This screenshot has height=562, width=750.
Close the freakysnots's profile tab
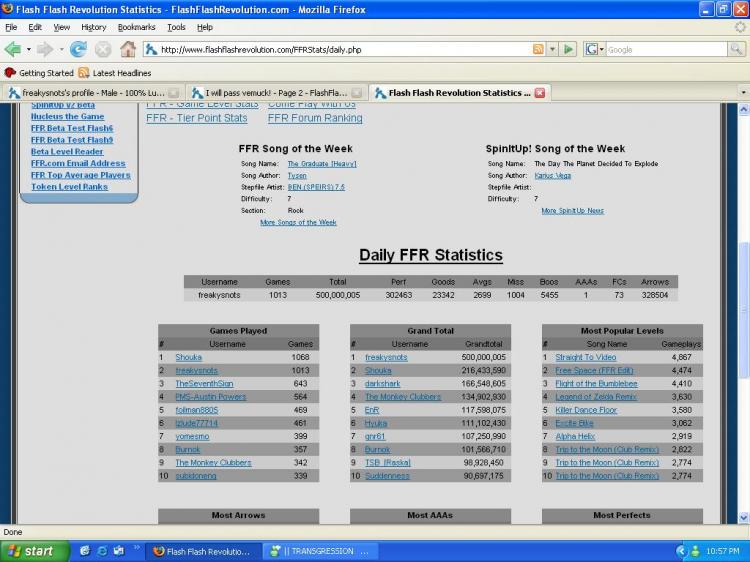[x=174, y=93]
